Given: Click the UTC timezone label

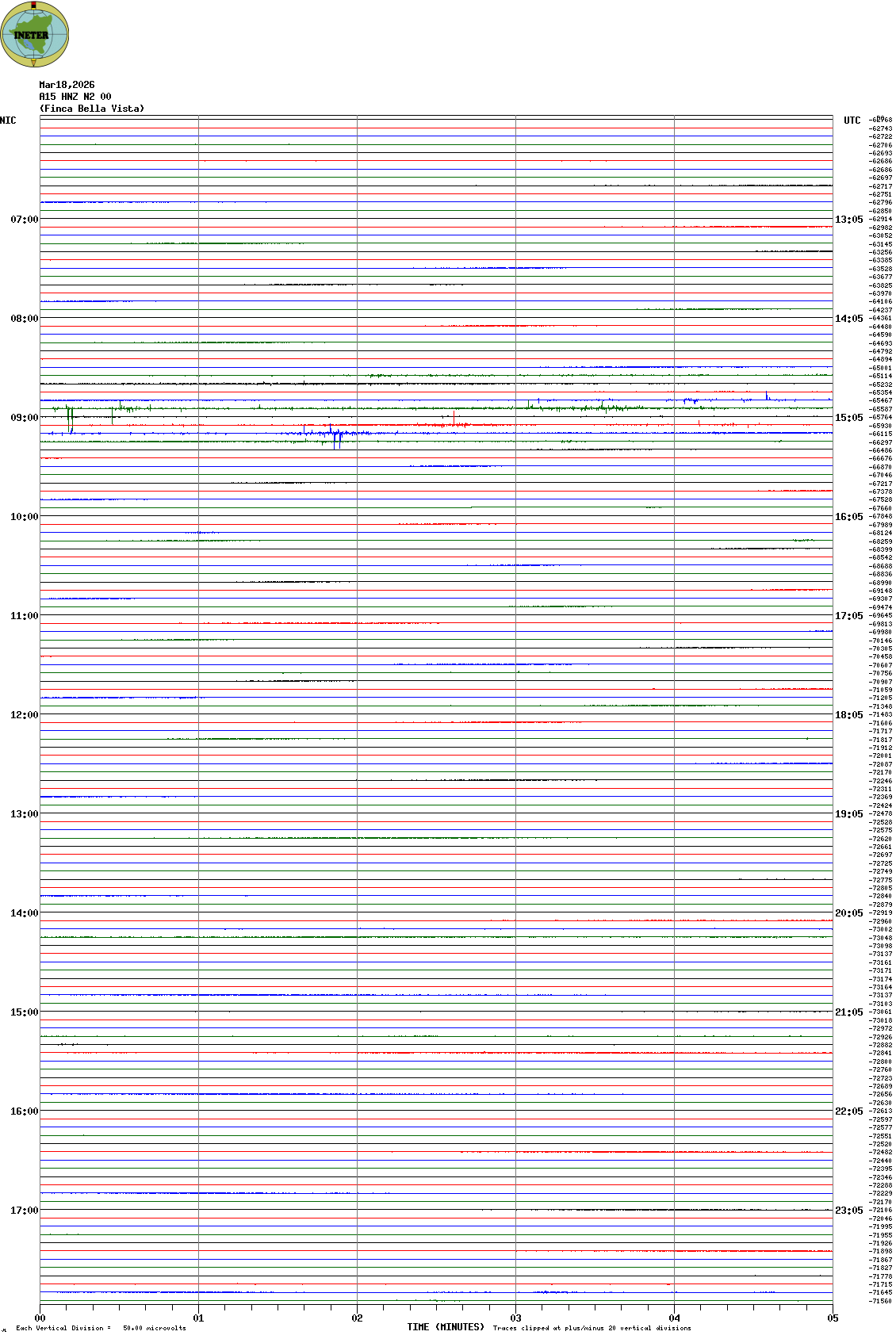Looking at the screenshot, I should click(x=852, y=121).
